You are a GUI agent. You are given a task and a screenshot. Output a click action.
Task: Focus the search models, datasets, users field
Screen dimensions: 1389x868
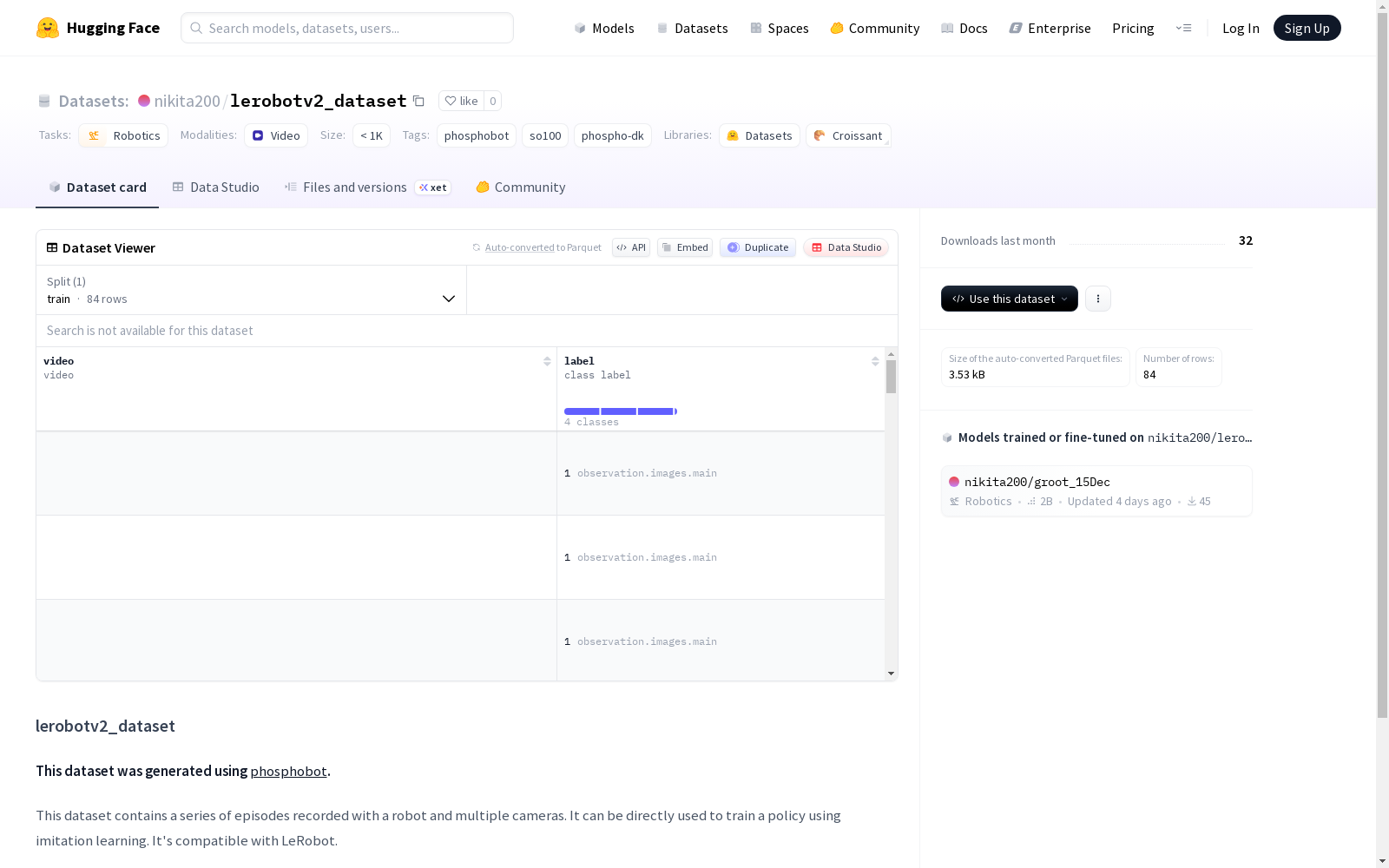tap(347, 28)
